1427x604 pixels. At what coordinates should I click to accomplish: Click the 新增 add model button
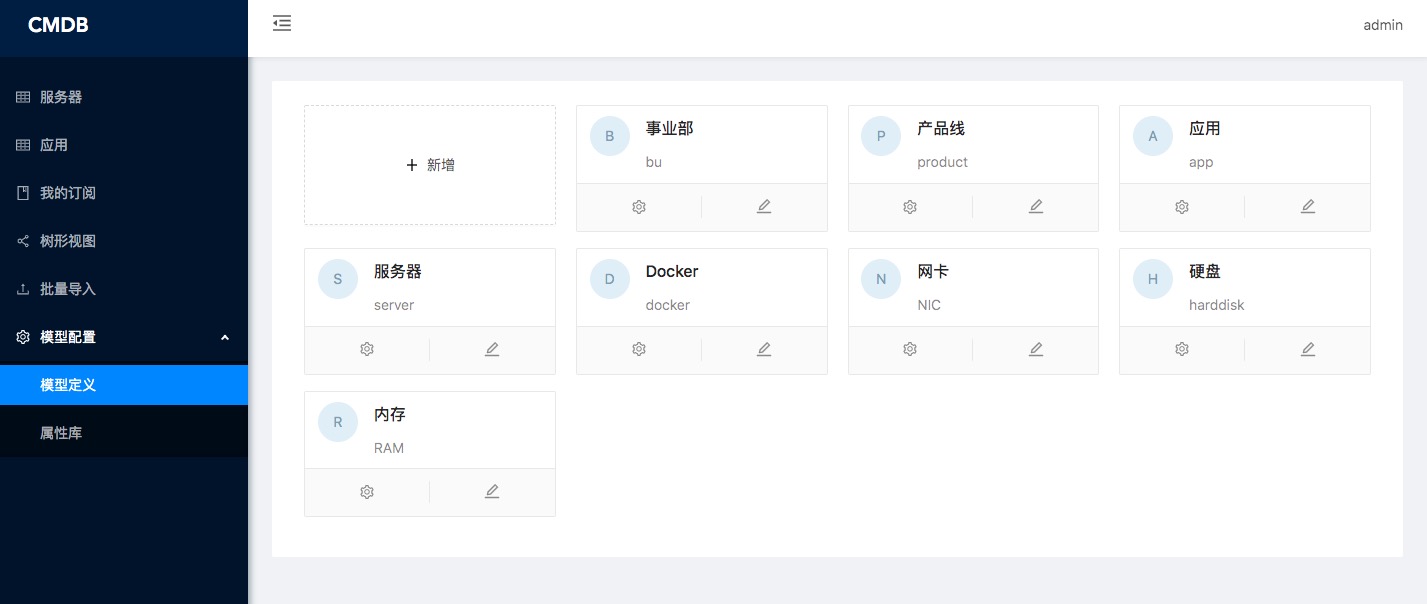pos(430,165)
